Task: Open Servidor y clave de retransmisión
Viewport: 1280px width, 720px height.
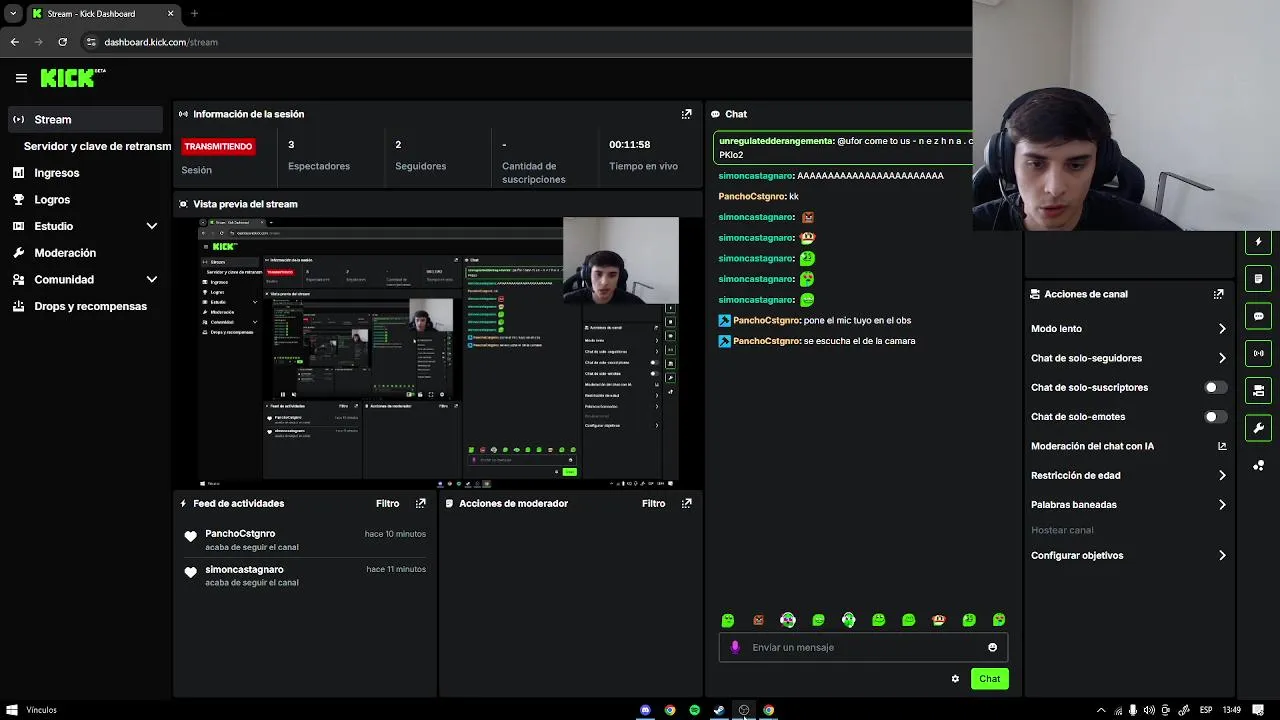Action: point(97,146)
